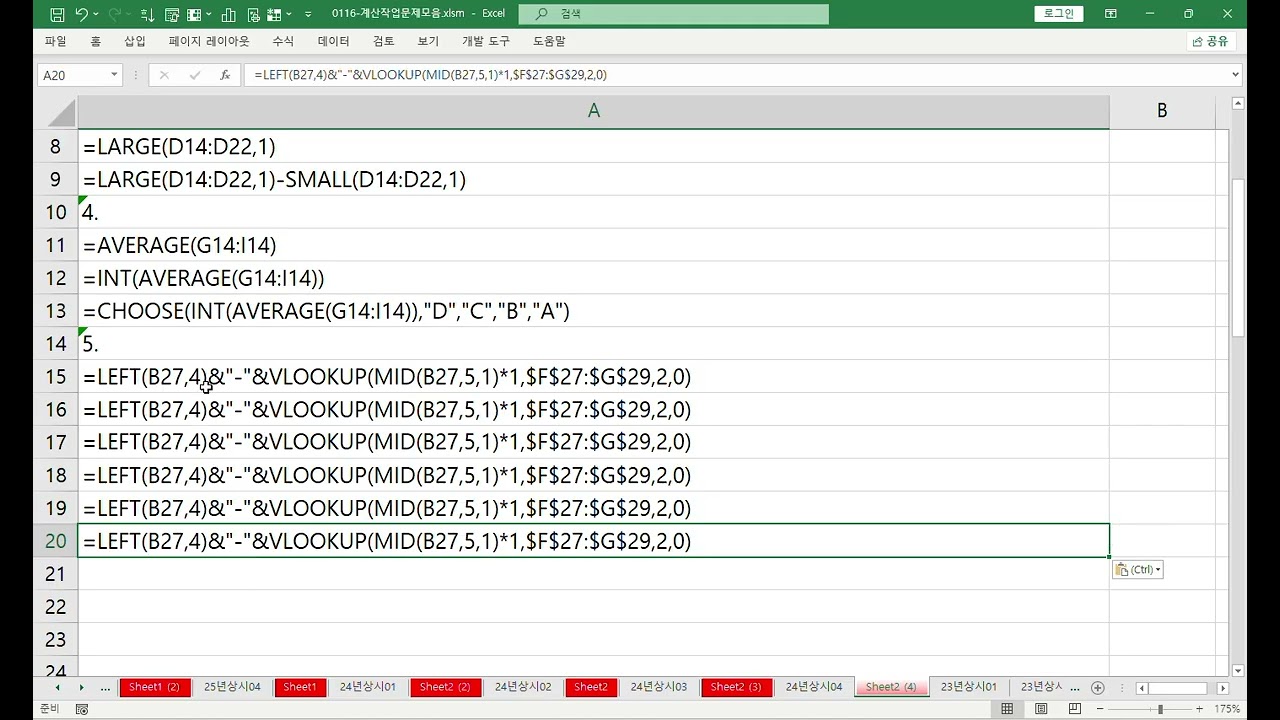Click cell with LARGE minus SMALL formula

tap(593, 180)
